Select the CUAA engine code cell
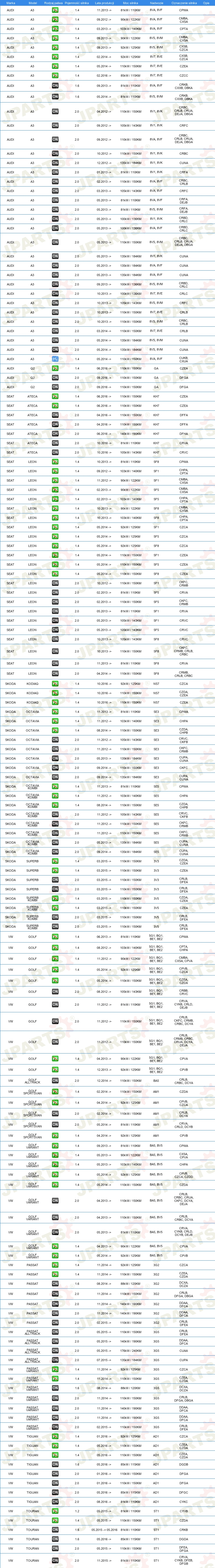Image resolution: width=215 pixels, height=1568 pixels. coord(184,1351)
